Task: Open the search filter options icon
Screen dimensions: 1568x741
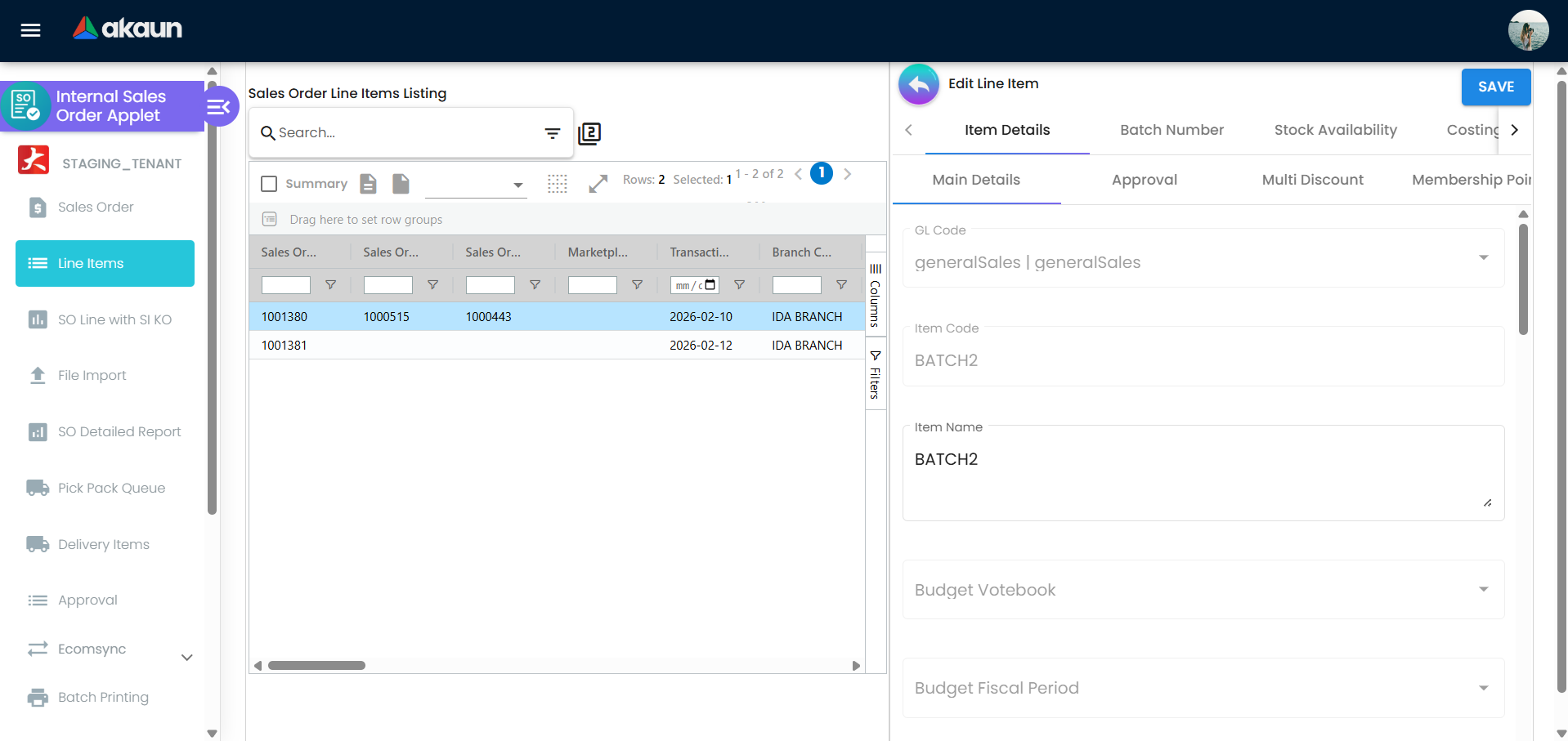Action: click(x=553, y=133)
